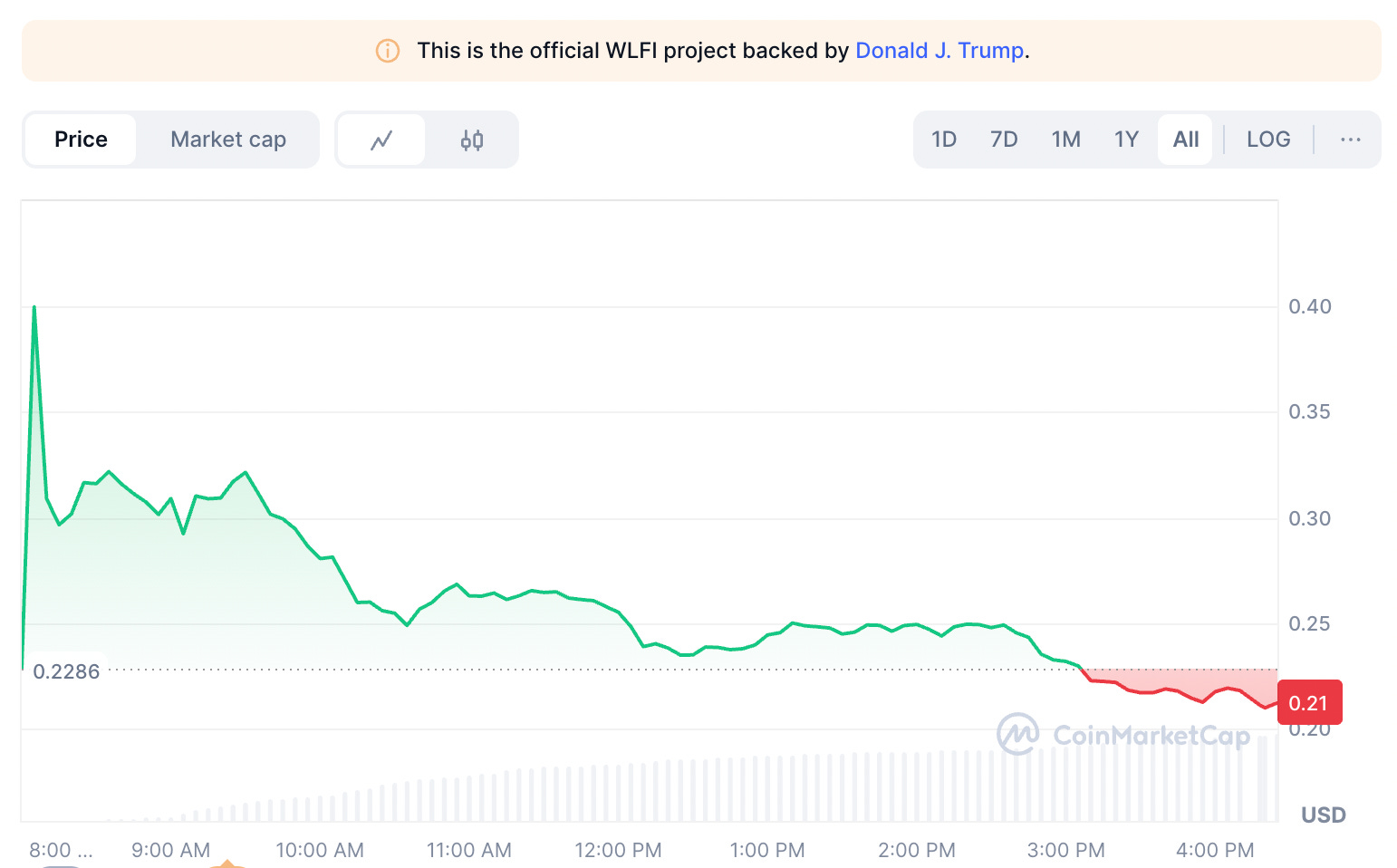Click the official WLFI project banner text
Image resolution: width=1397 pixels, height=868 pixels.
[723, 51]
